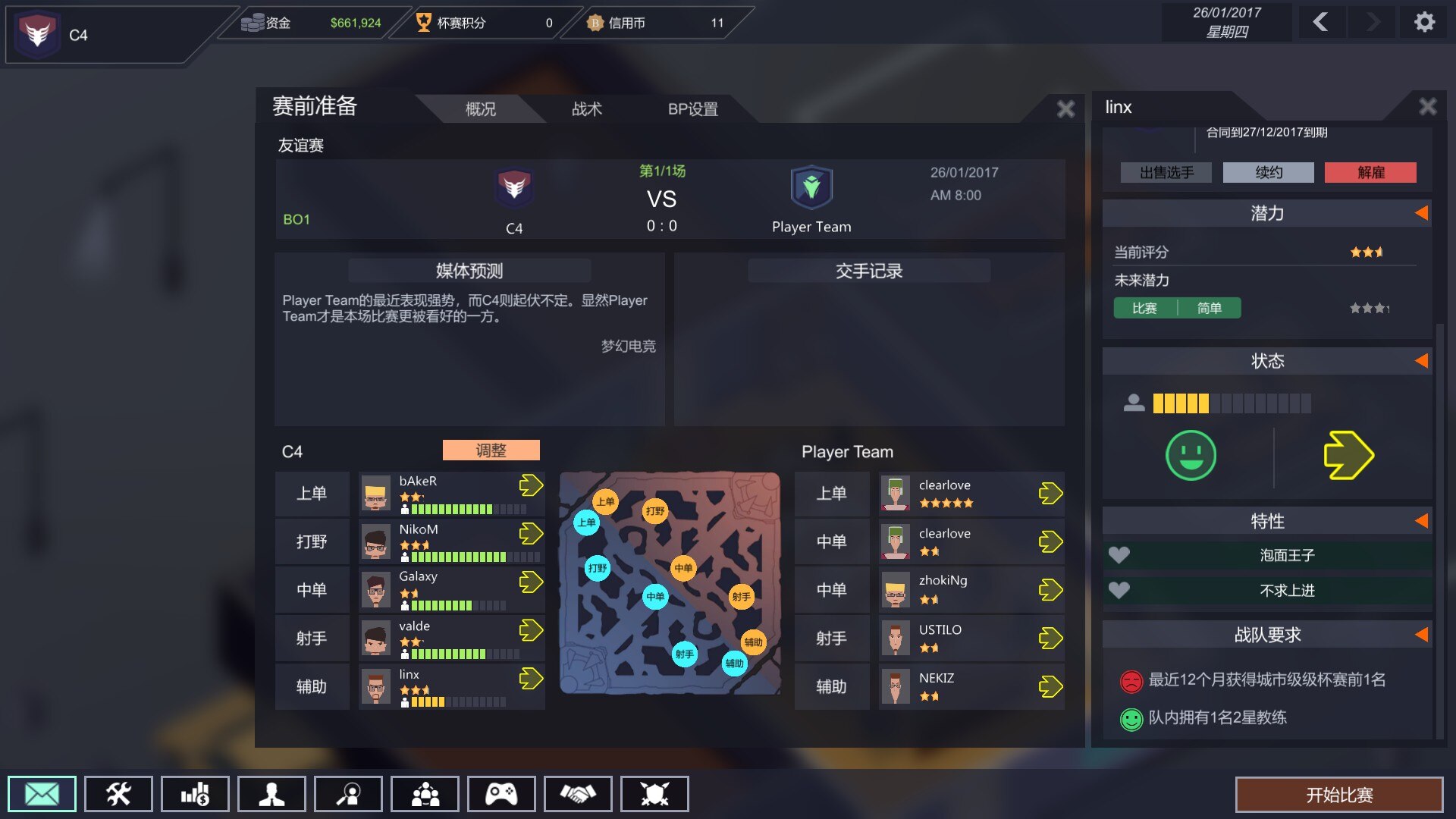Image resolution: width=1456 pixels, height=819 pixels.
Task: Collapse the 战队要求 section arrow
Action: point(1421,635)
